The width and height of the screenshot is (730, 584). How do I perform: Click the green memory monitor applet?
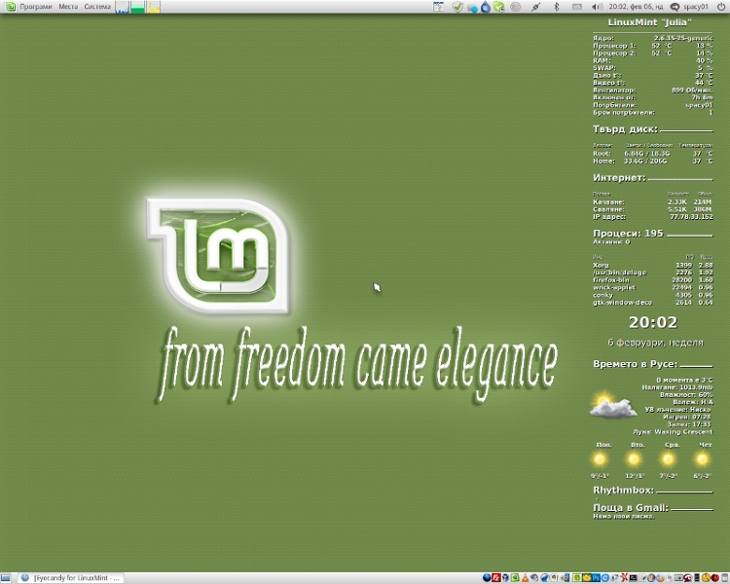pos(138,7)
